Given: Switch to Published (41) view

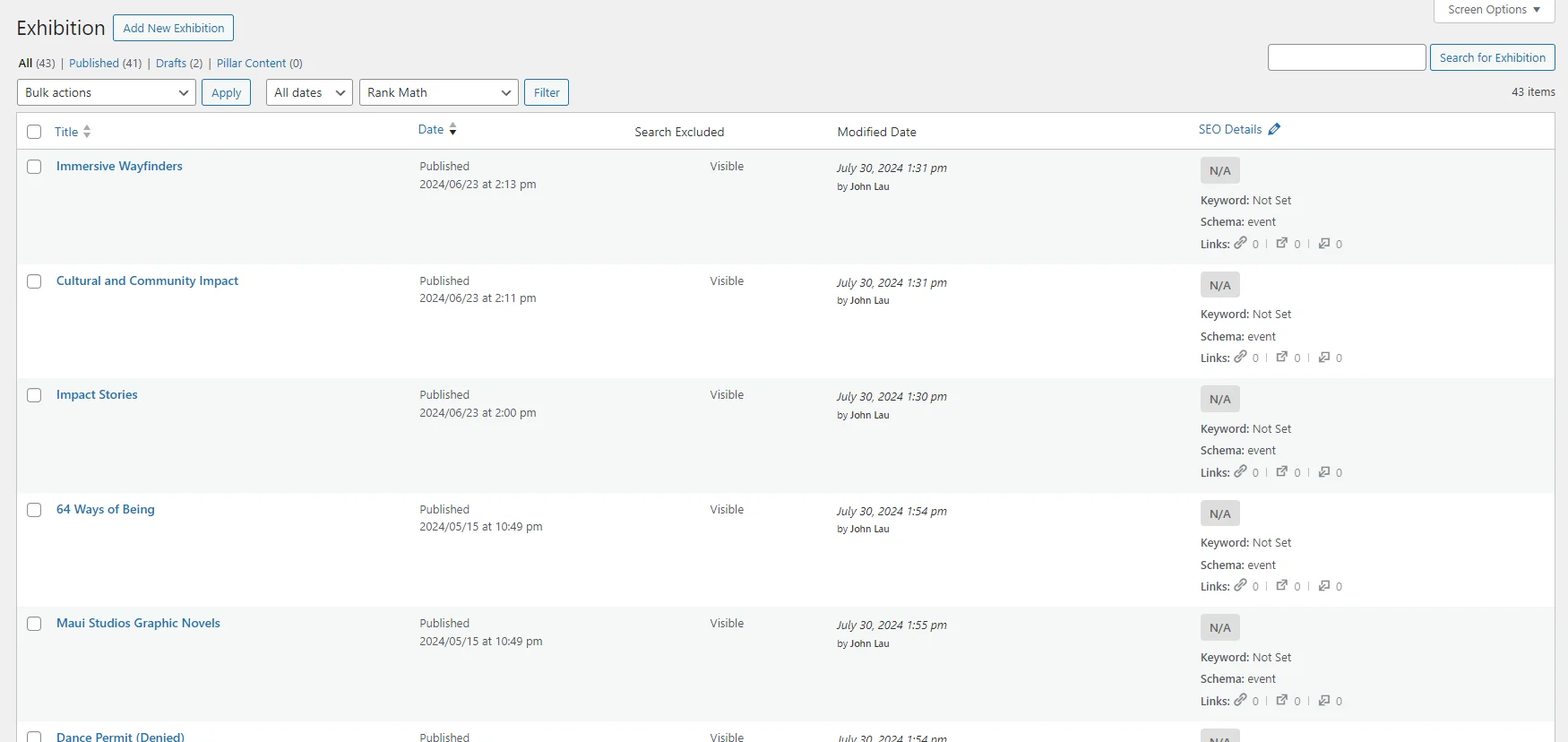Looking at the screenshot, I should (x=105, y=63).
